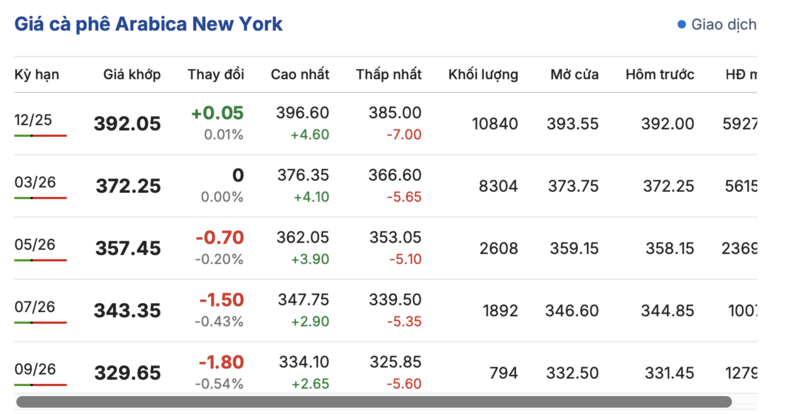The height and width of the screenshot is (414, 800).
Task: Click the Cao nhất column header
Action: [300, 75]
